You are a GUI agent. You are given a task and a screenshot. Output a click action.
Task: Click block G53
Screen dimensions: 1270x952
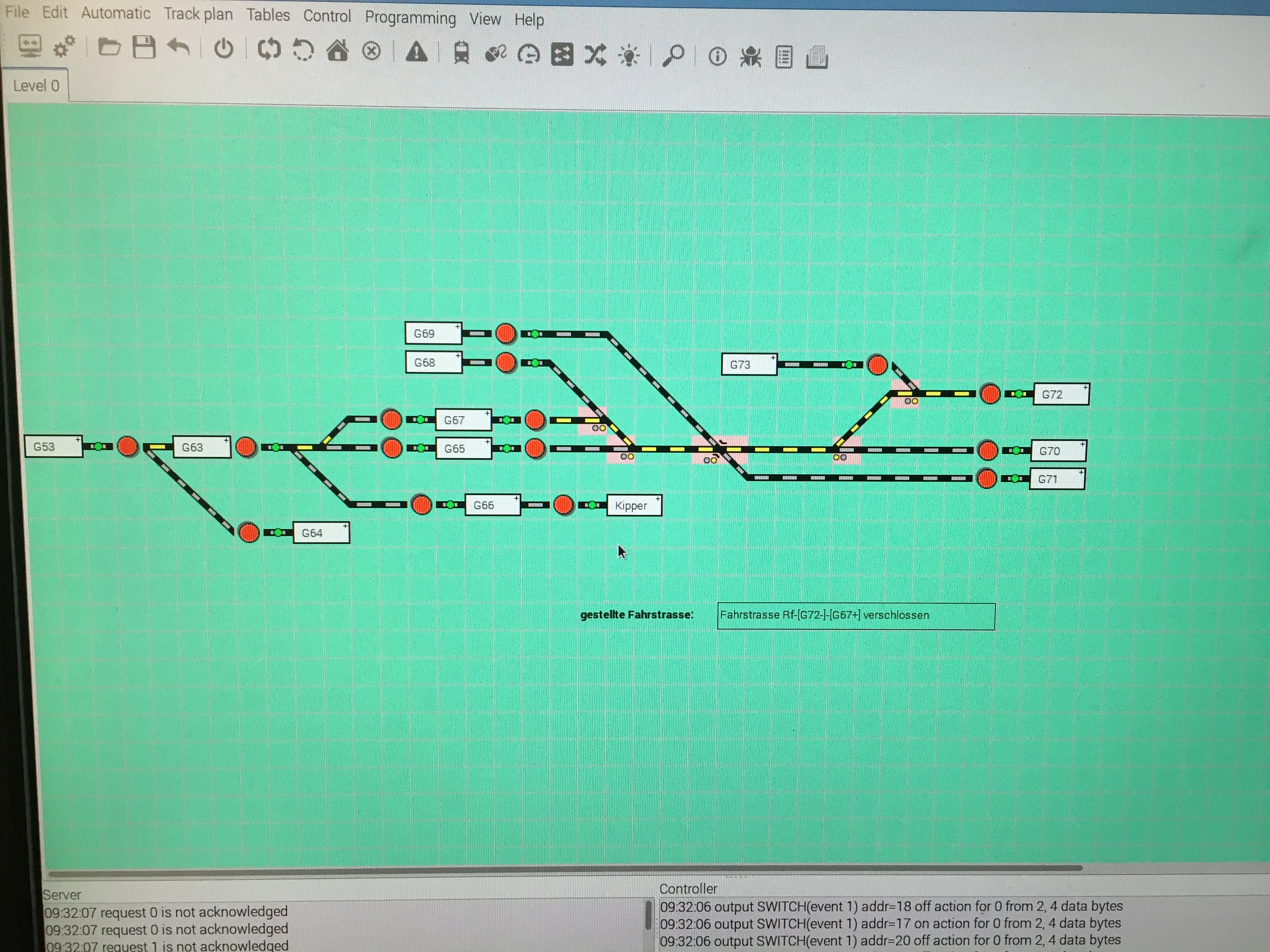click(x=54, y=446)
